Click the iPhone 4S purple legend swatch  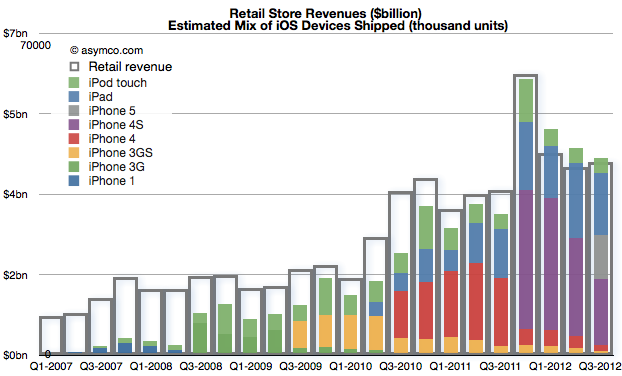74,125
